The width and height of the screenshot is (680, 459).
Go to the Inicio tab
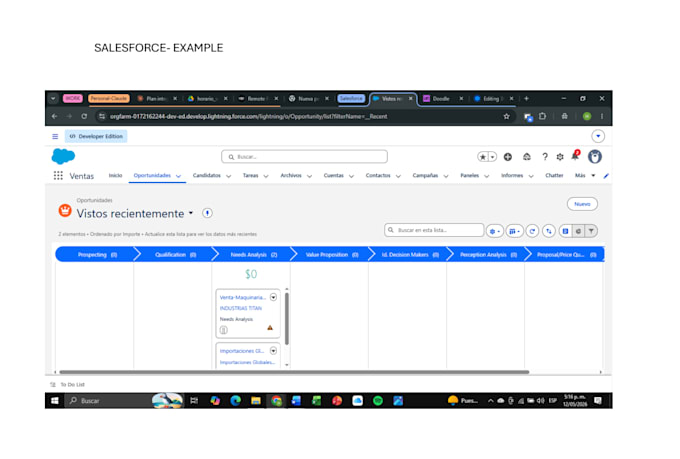(x=115, y=176)
